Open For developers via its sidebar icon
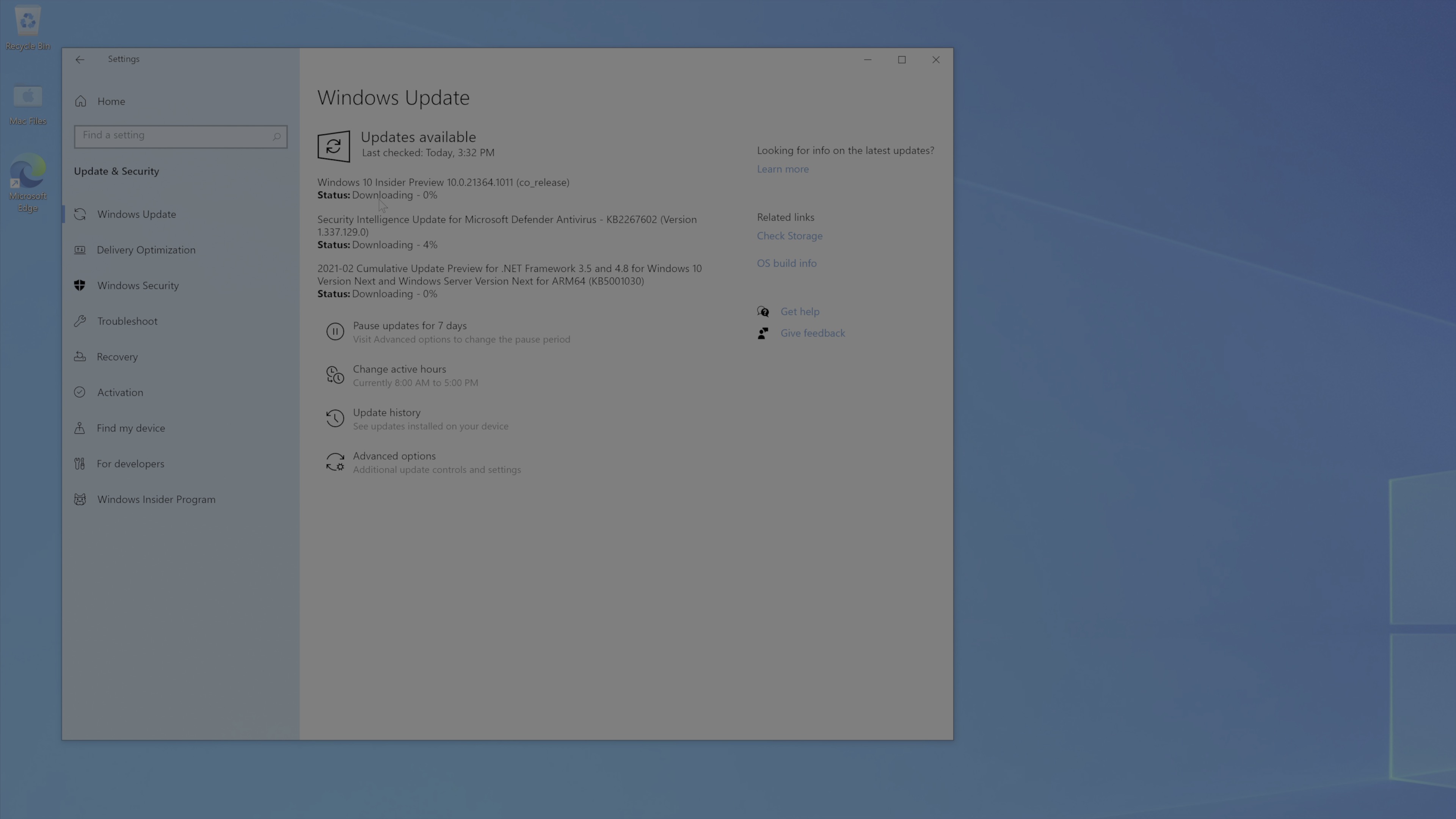Viewport: 1456px width, 819px height. pos(80,463)
